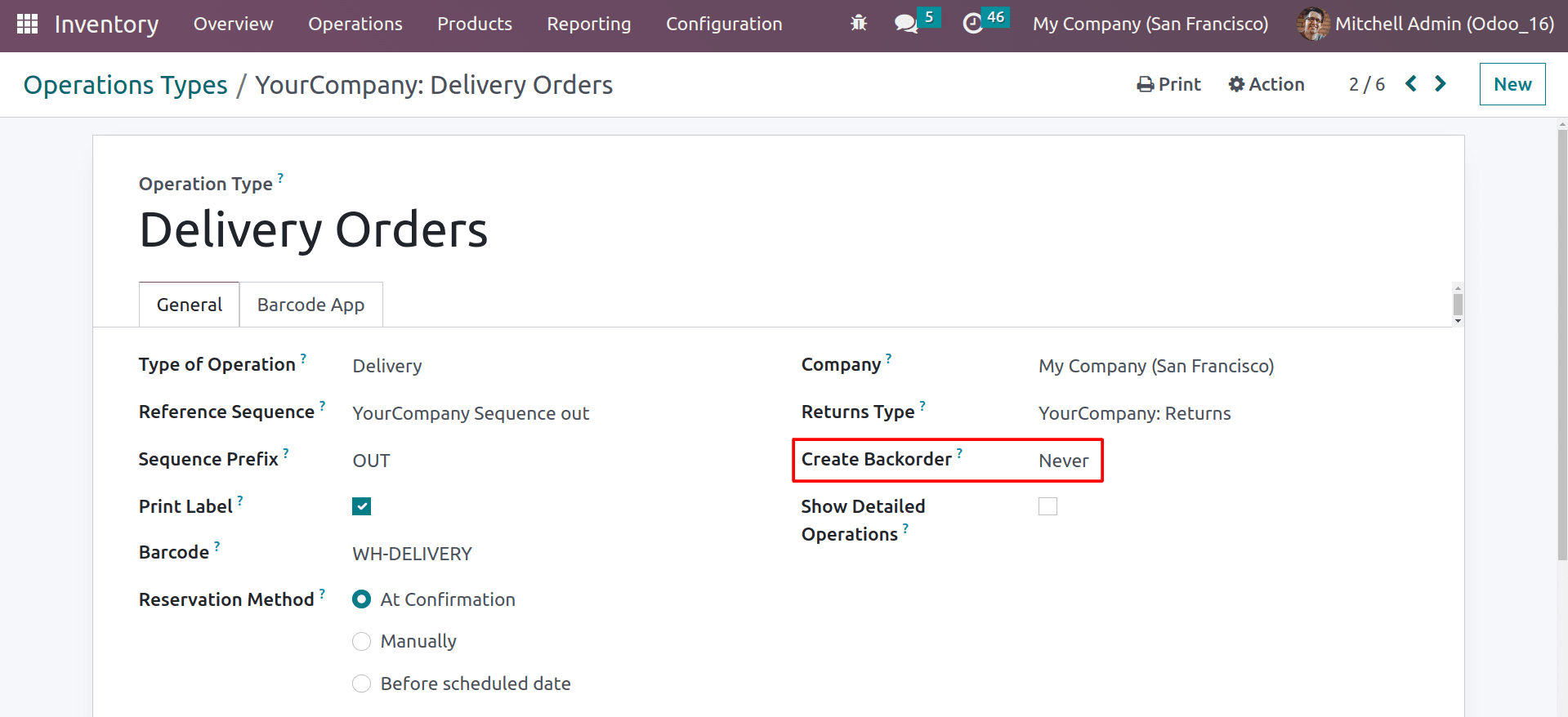Help tooltip next to Reference Sequence
The height and width of the screenshot is (717, 1568).
322,405
